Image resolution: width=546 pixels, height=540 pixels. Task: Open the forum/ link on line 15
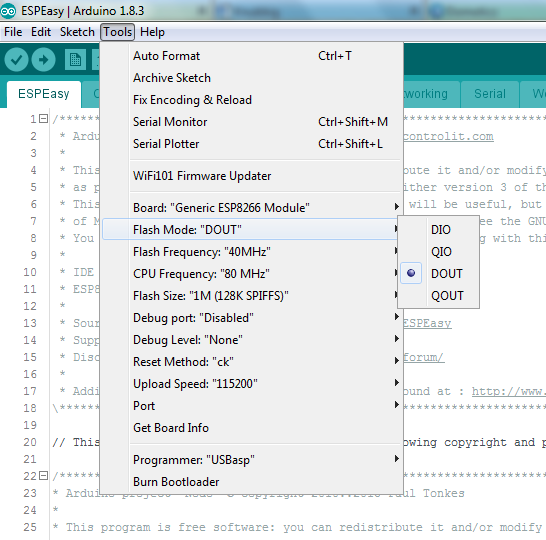[x=424, y=357]
